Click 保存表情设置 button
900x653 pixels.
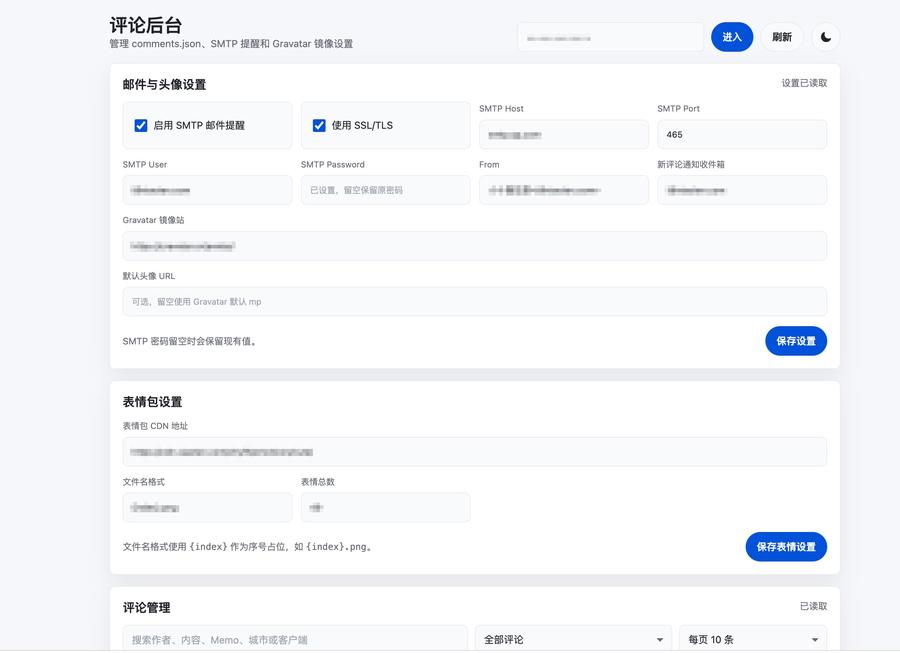pyautogui.click(x=786, y=547)
